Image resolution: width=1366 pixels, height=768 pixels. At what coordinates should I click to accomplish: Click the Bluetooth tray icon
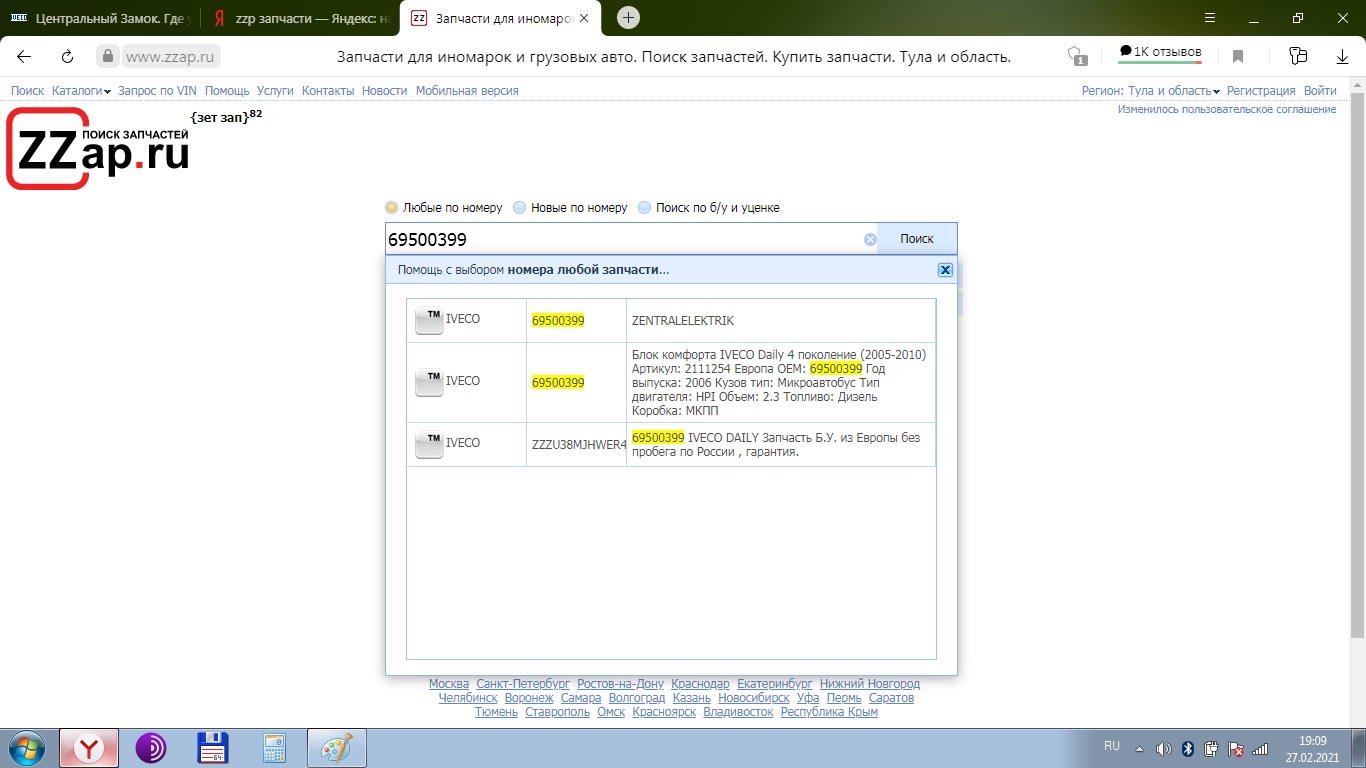pos(1189,748)
